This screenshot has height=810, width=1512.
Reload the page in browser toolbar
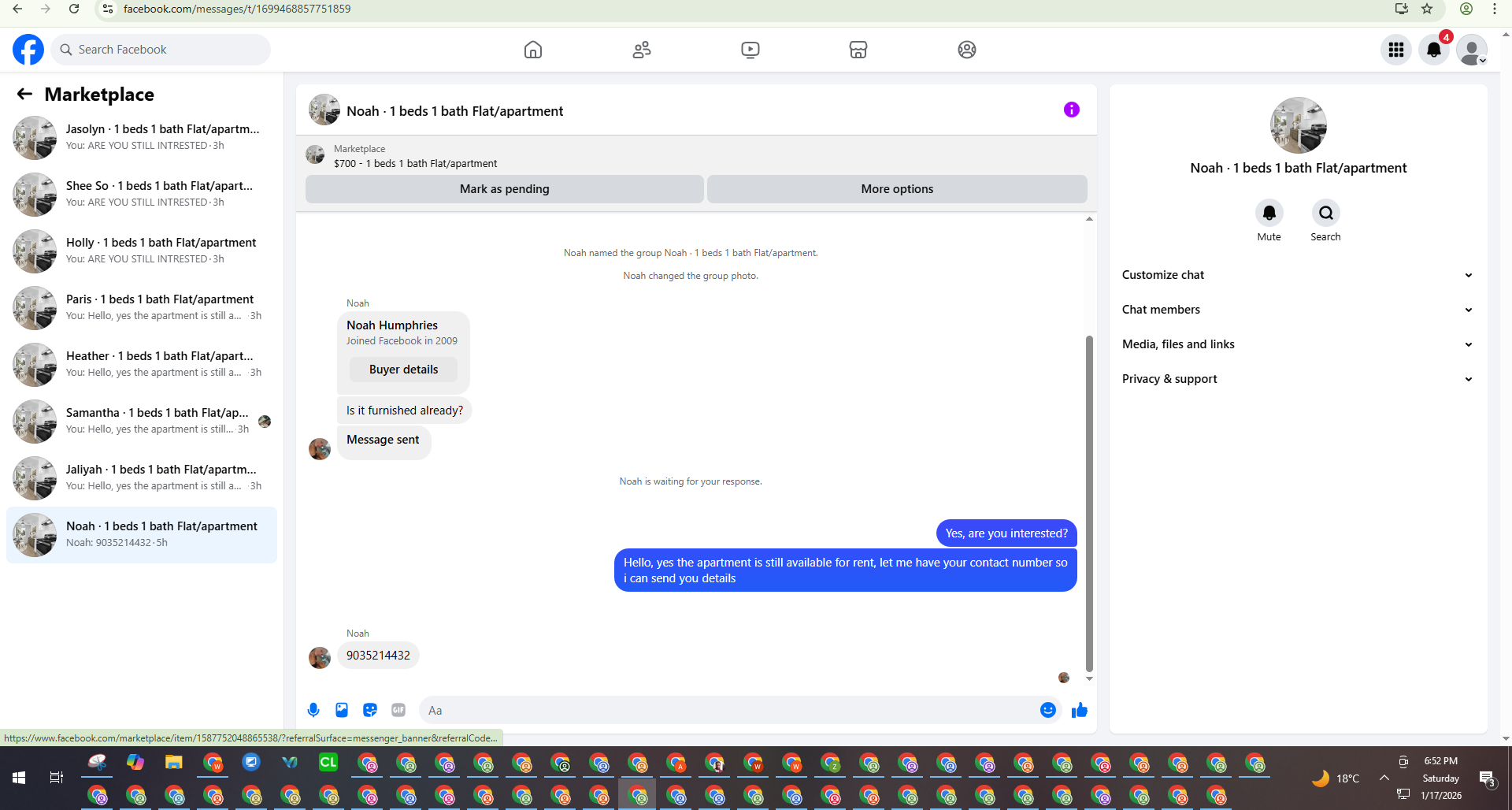tap(74, 9)
